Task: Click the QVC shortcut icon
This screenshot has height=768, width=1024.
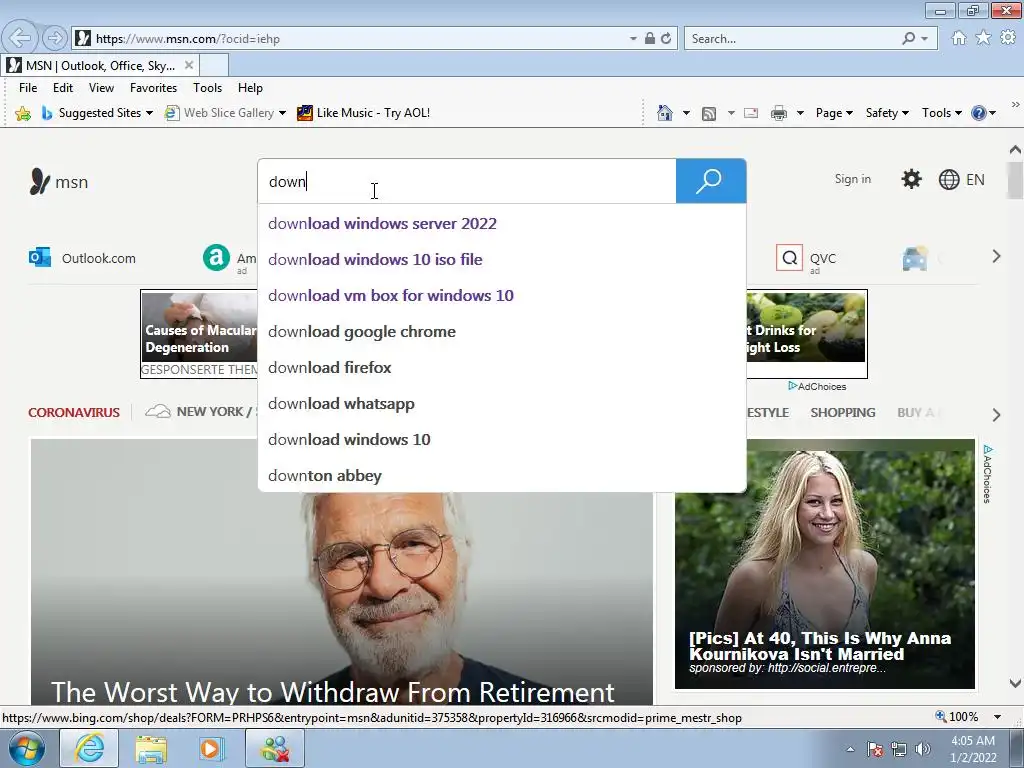Action: pyautogui.click(x=789, y=258)
